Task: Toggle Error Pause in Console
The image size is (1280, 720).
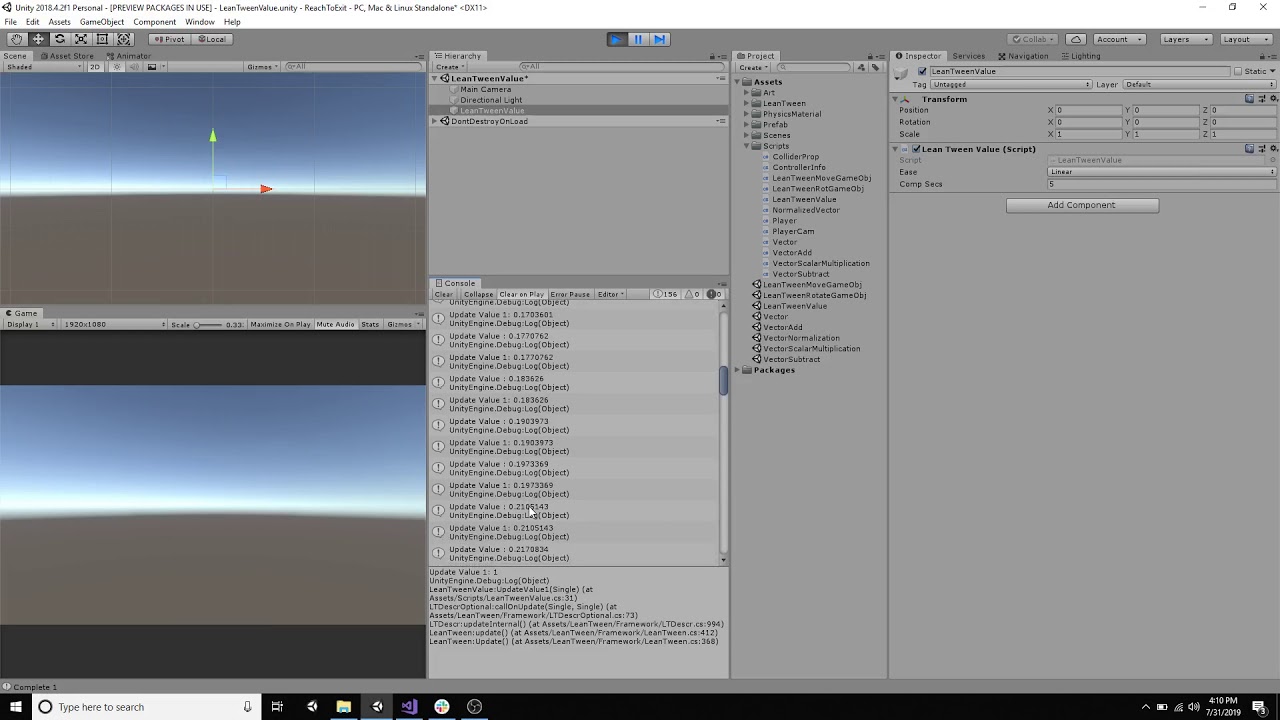Action: (570, 294)
